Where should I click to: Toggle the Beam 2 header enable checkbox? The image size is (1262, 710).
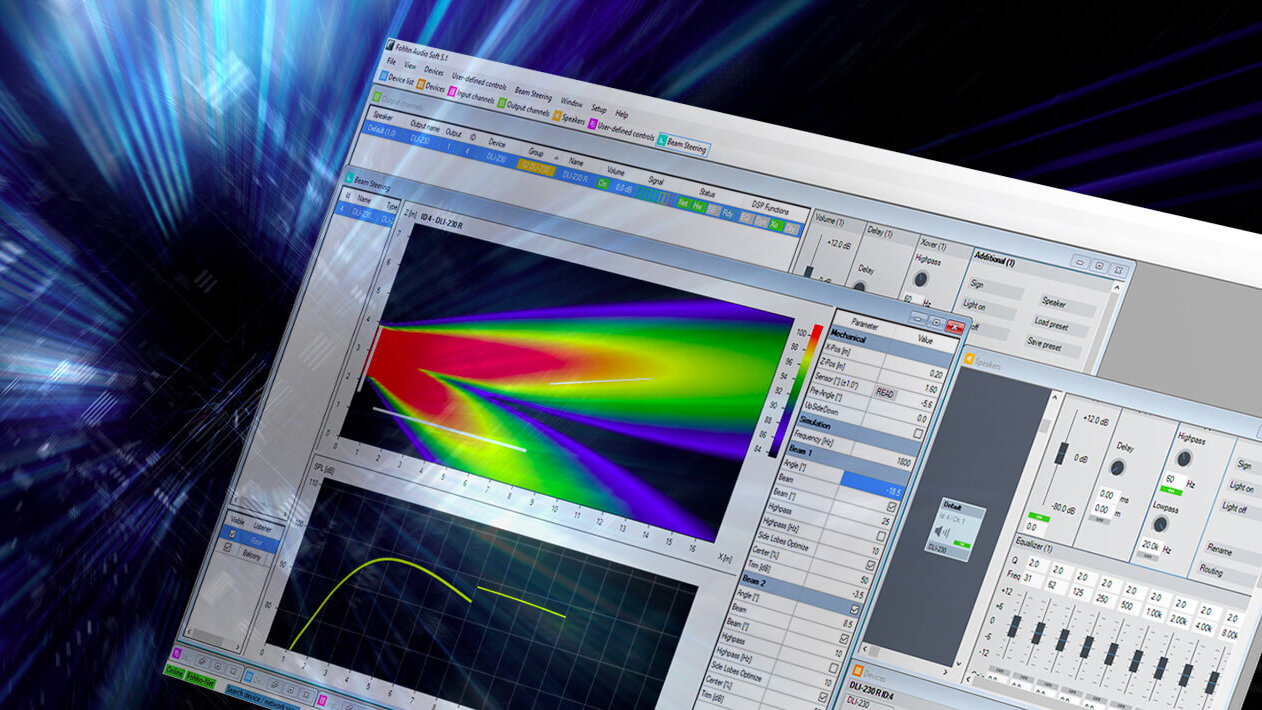[x=855, y=609]
